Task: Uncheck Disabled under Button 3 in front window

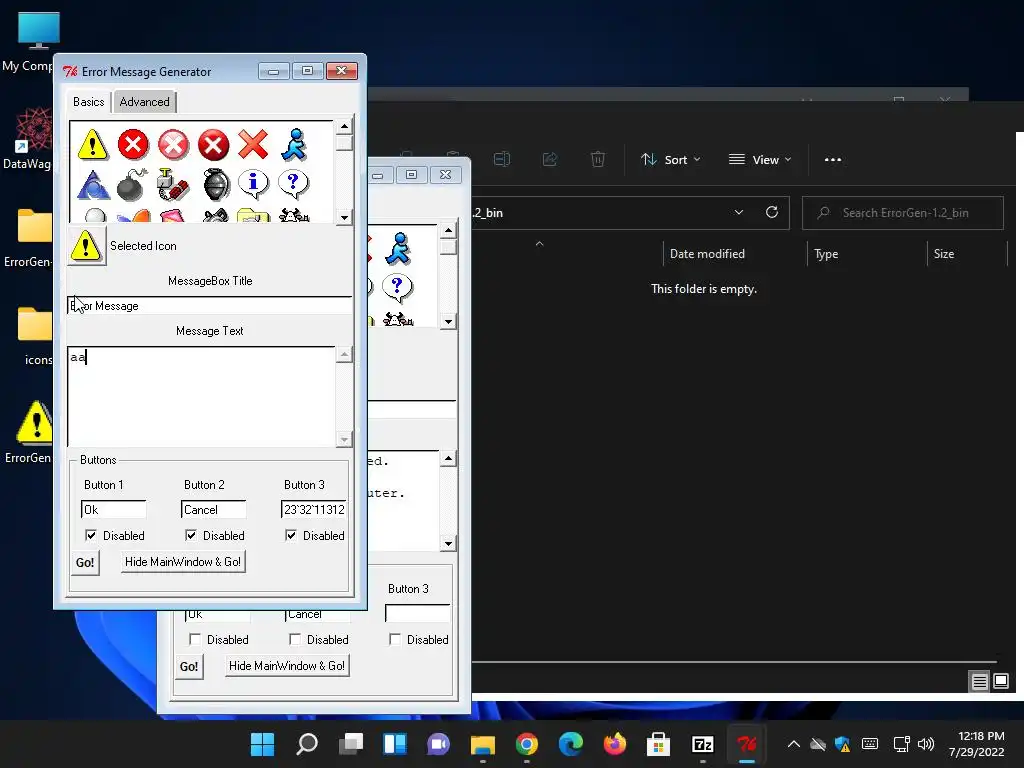Action: (x=291, y=536)
